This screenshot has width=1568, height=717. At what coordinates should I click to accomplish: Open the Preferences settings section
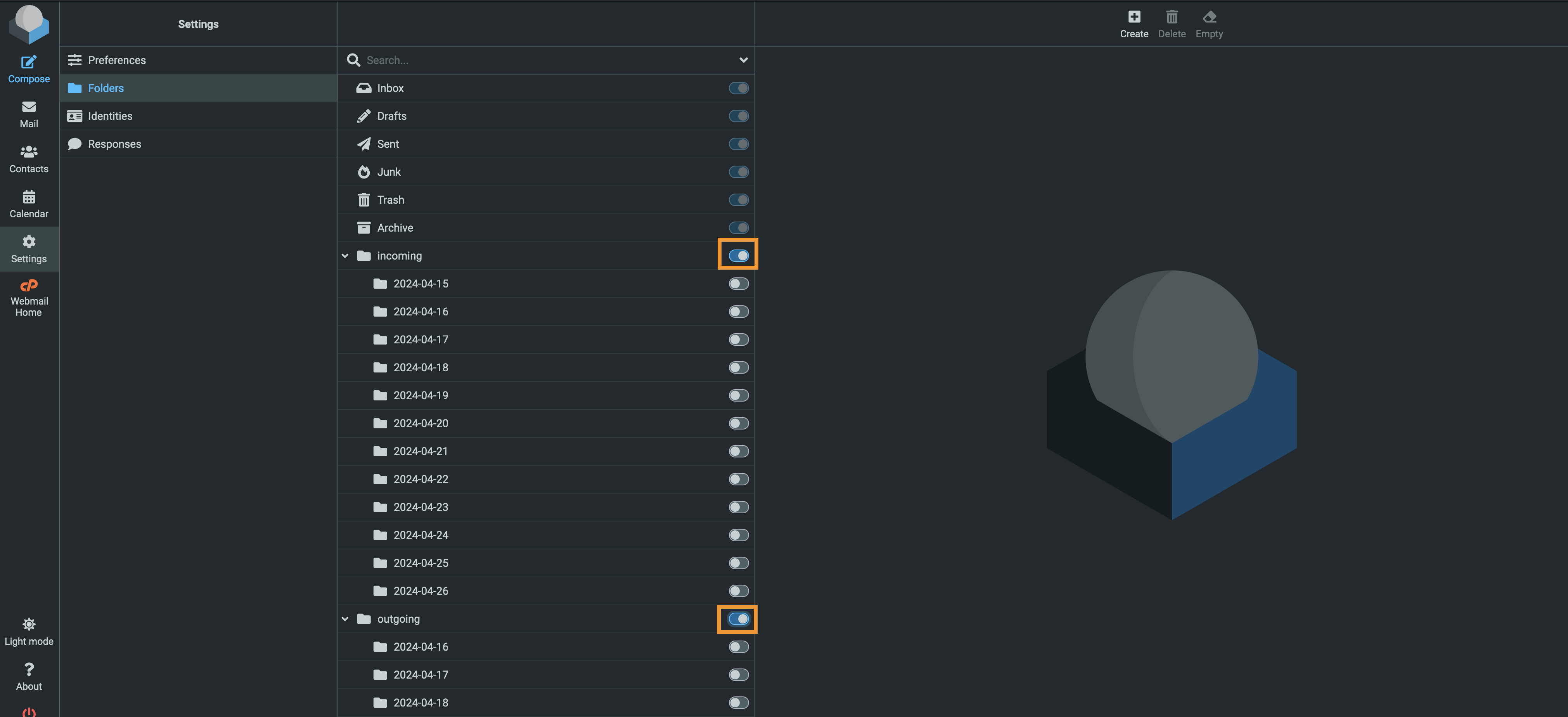pyautogui.click(x=199, y=60)
